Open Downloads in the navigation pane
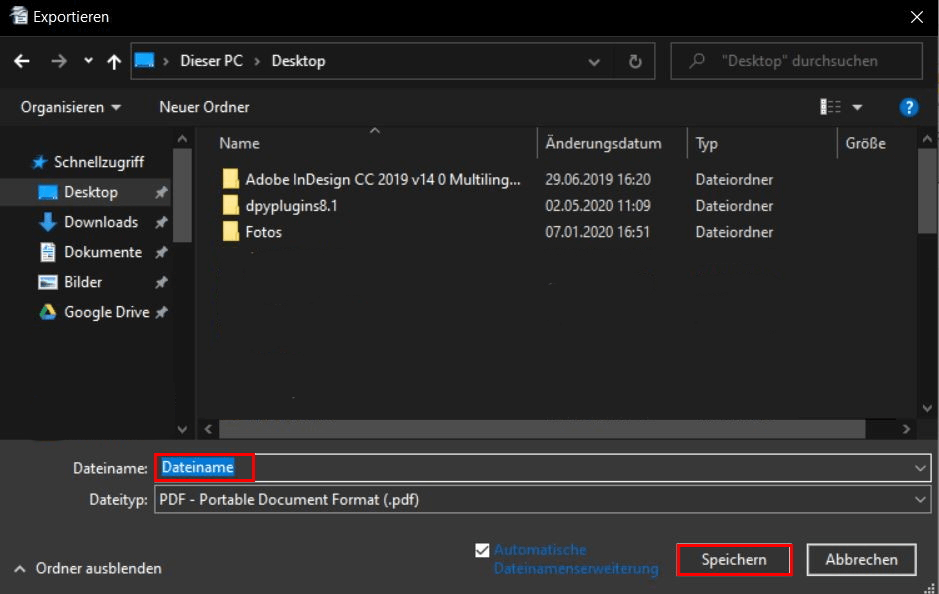The height and width of the screenshot is (594, 939). coord(101,222)
